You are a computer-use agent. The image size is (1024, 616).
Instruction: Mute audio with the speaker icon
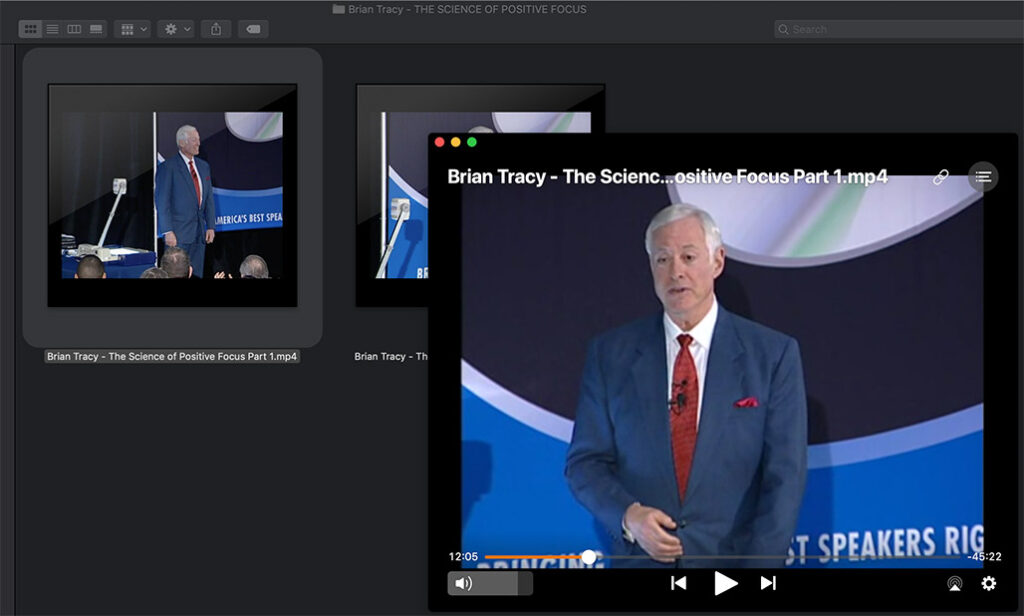coord(464,583)
